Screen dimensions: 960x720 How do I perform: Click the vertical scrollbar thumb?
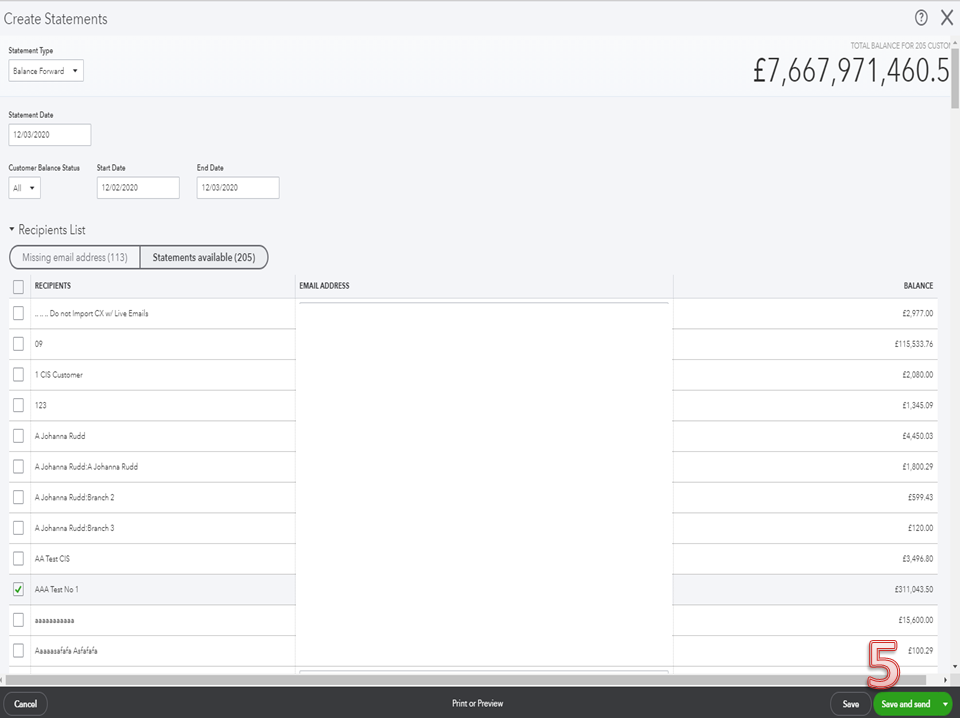(955, 77)
